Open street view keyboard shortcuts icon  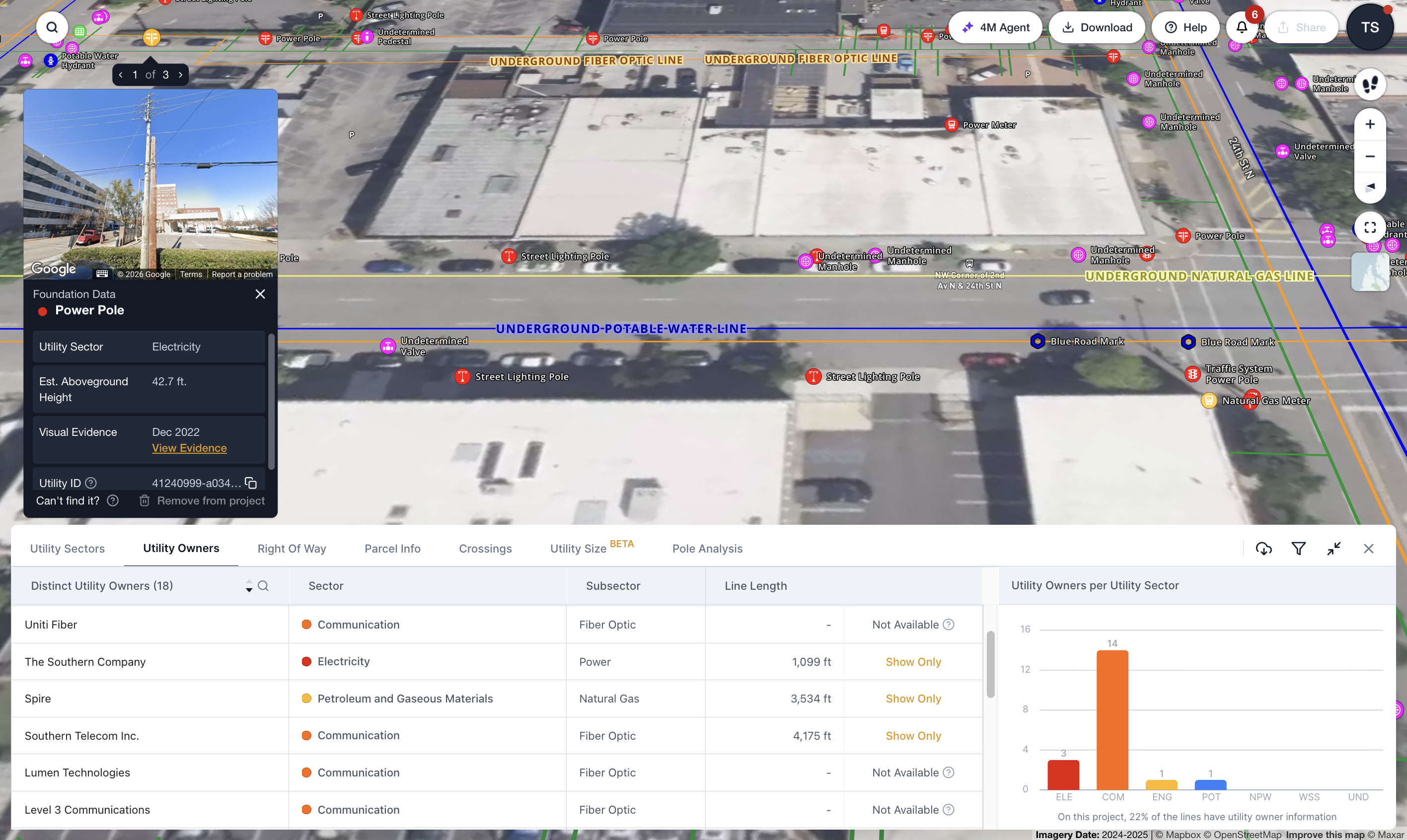(x=102, y=274)
